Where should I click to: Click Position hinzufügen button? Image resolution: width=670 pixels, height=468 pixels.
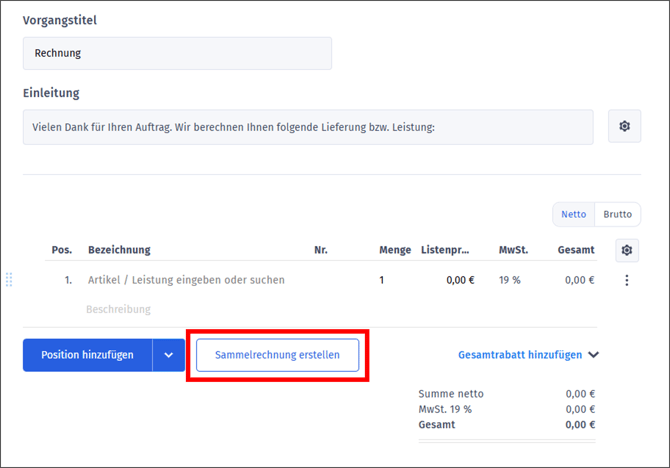(87, 355)
